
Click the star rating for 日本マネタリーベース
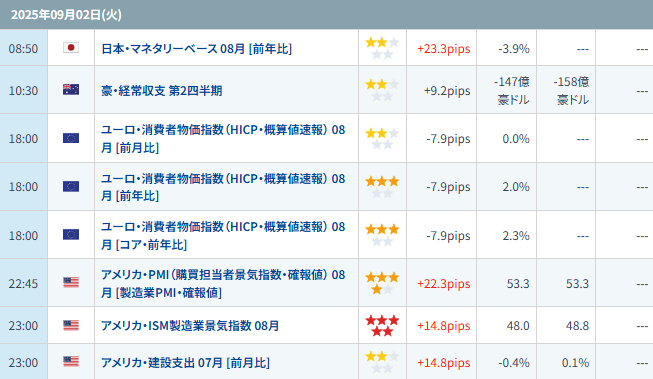pos(382,48)
